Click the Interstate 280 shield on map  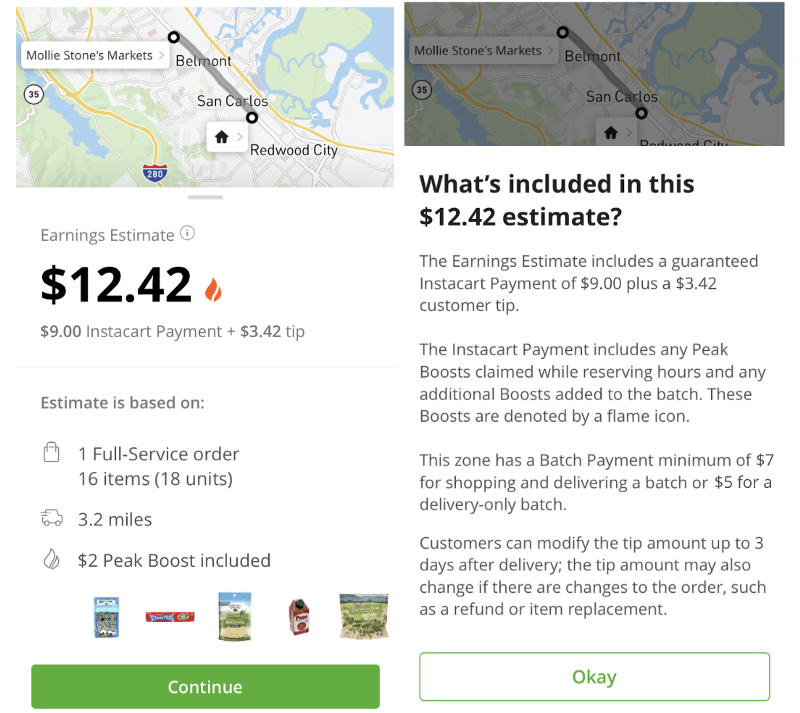point(154,172)
